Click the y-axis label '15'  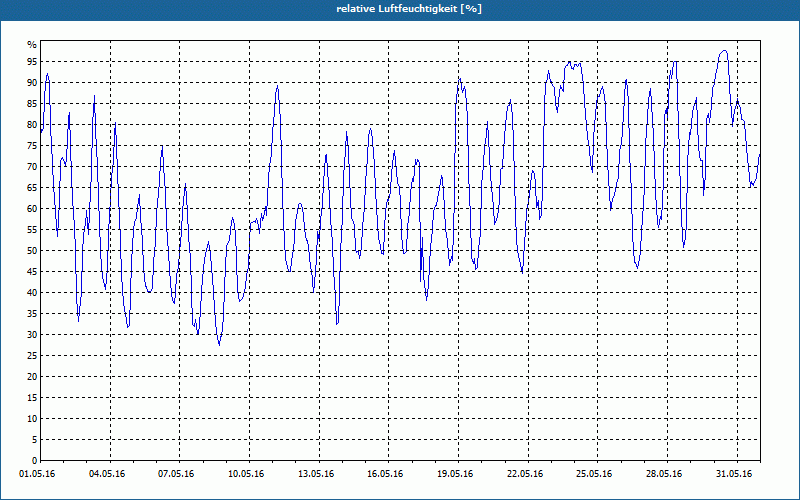tap(32, 398)
